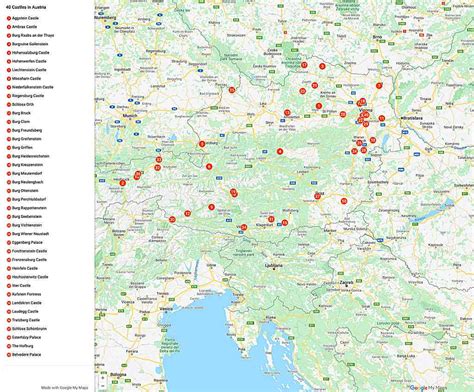Click Burg Neulengbach in the list
This screenshot has height=392, width=474.
coord(28,182)
